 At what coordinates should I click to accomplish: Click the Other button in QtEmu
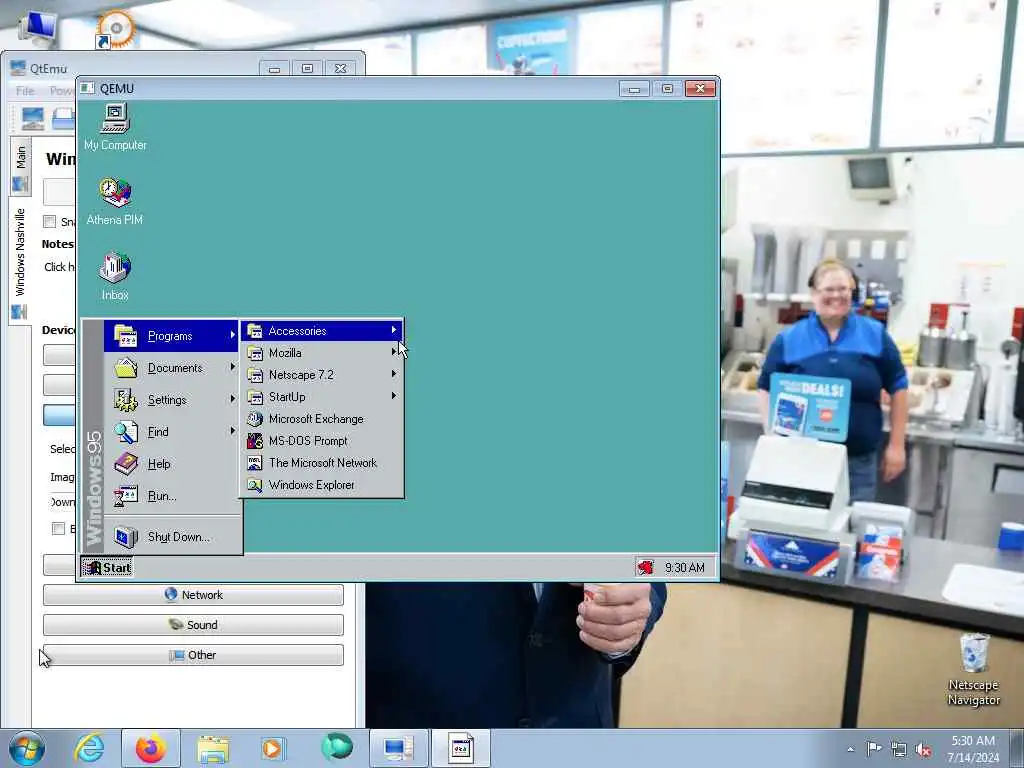[193, 655]
